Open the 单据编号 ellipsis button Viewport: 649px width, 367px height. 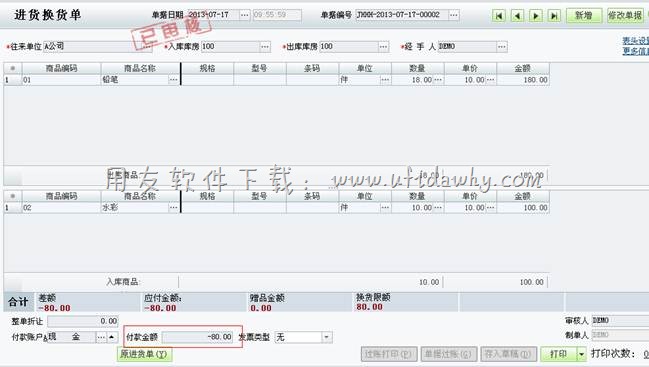pos(454,15)
